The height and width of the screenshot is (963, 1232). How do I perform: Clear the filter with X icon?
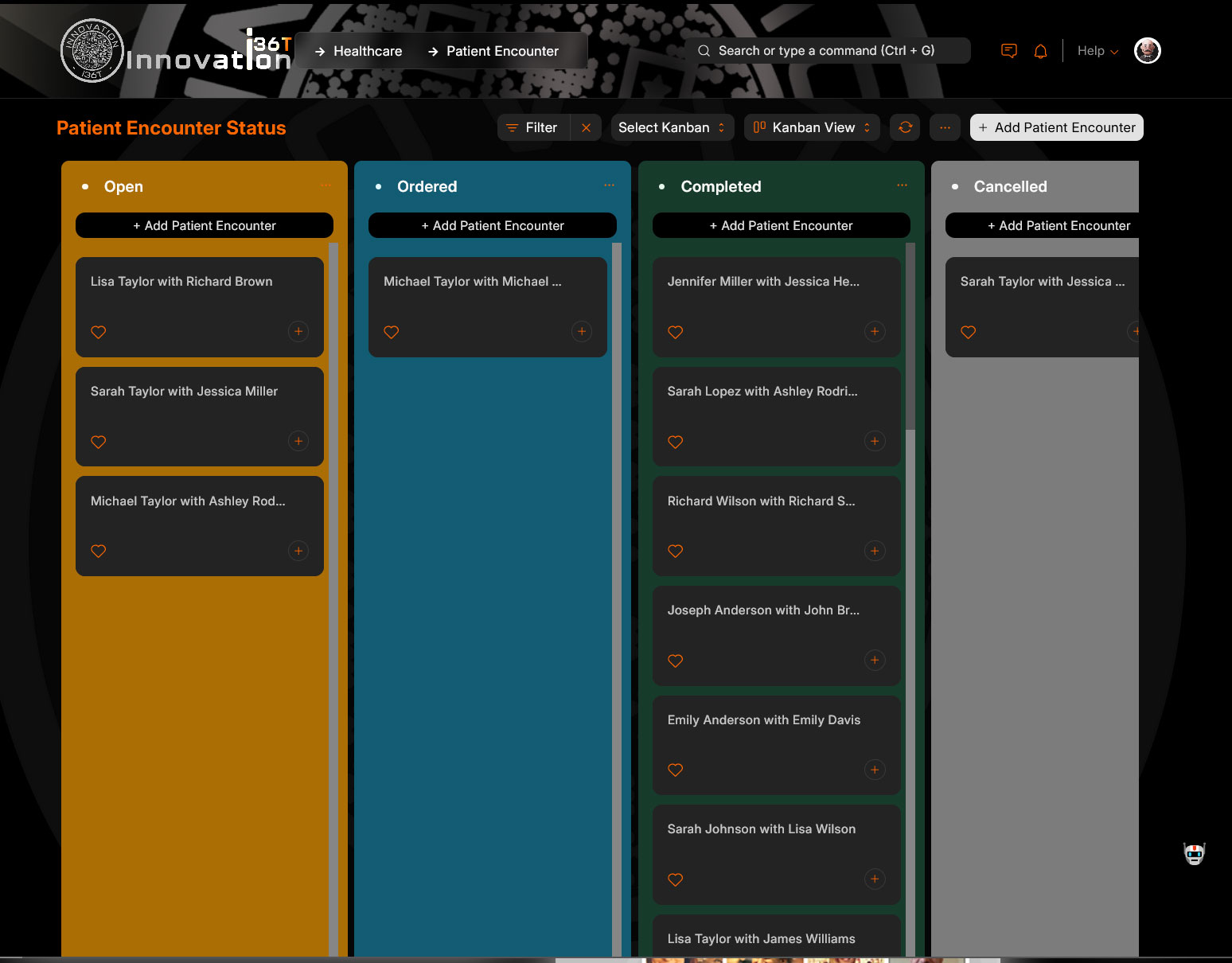click(586, 127)
